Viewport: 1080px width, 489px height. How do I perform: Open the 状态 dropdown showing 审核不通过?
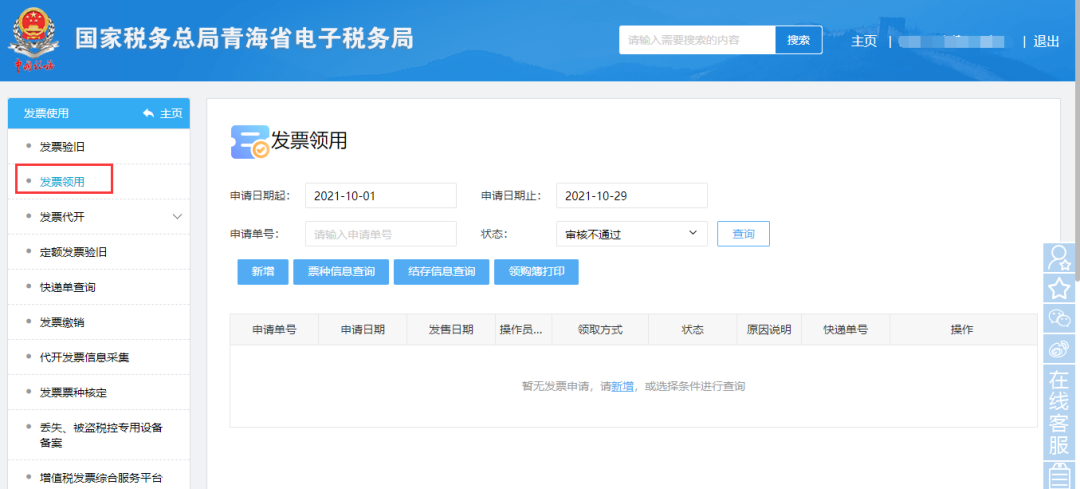click(x=632, y=233)
